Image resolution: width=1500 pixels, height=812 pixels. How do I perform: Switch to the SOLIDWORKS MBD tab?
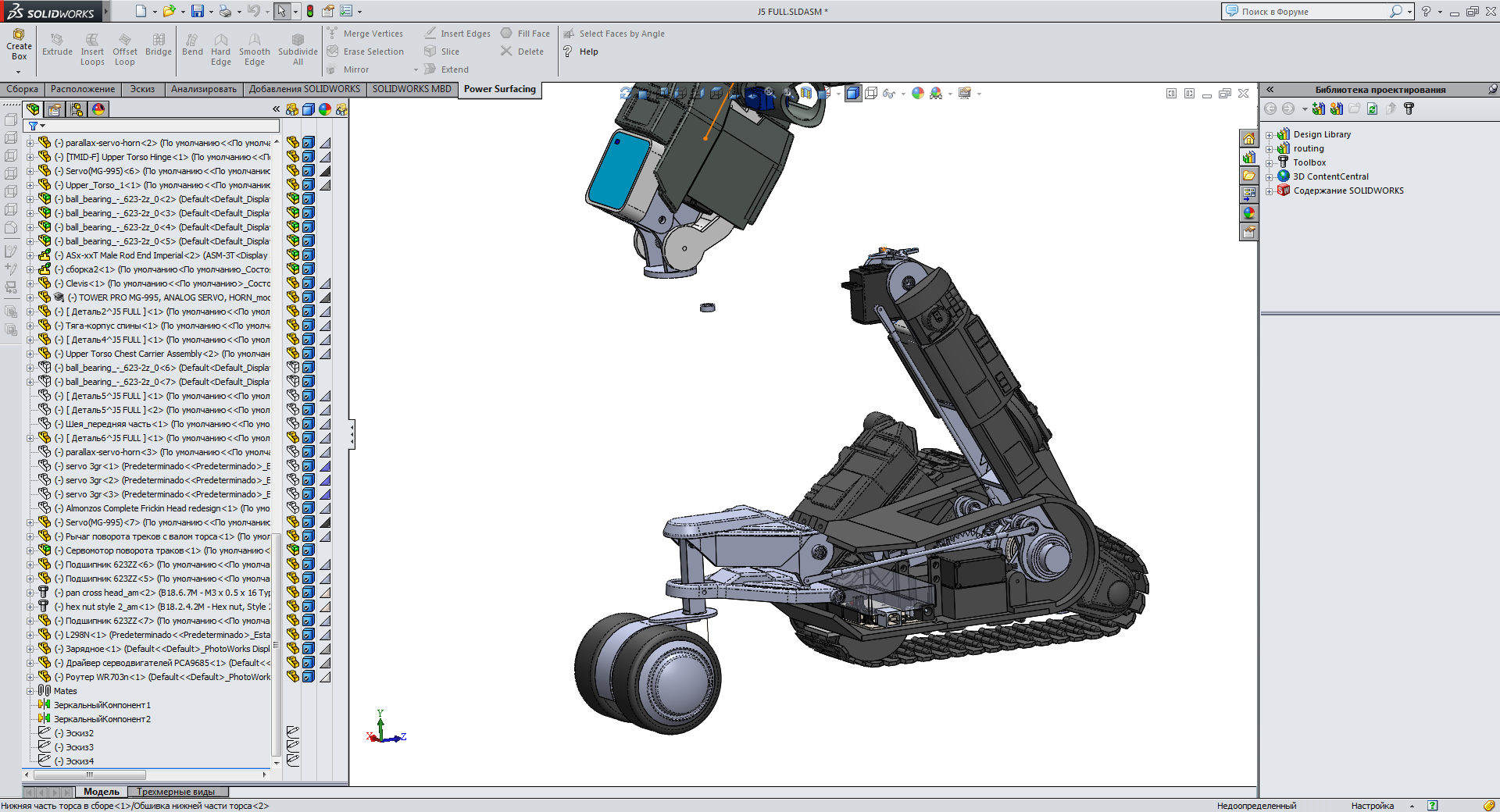click(412, 89)
